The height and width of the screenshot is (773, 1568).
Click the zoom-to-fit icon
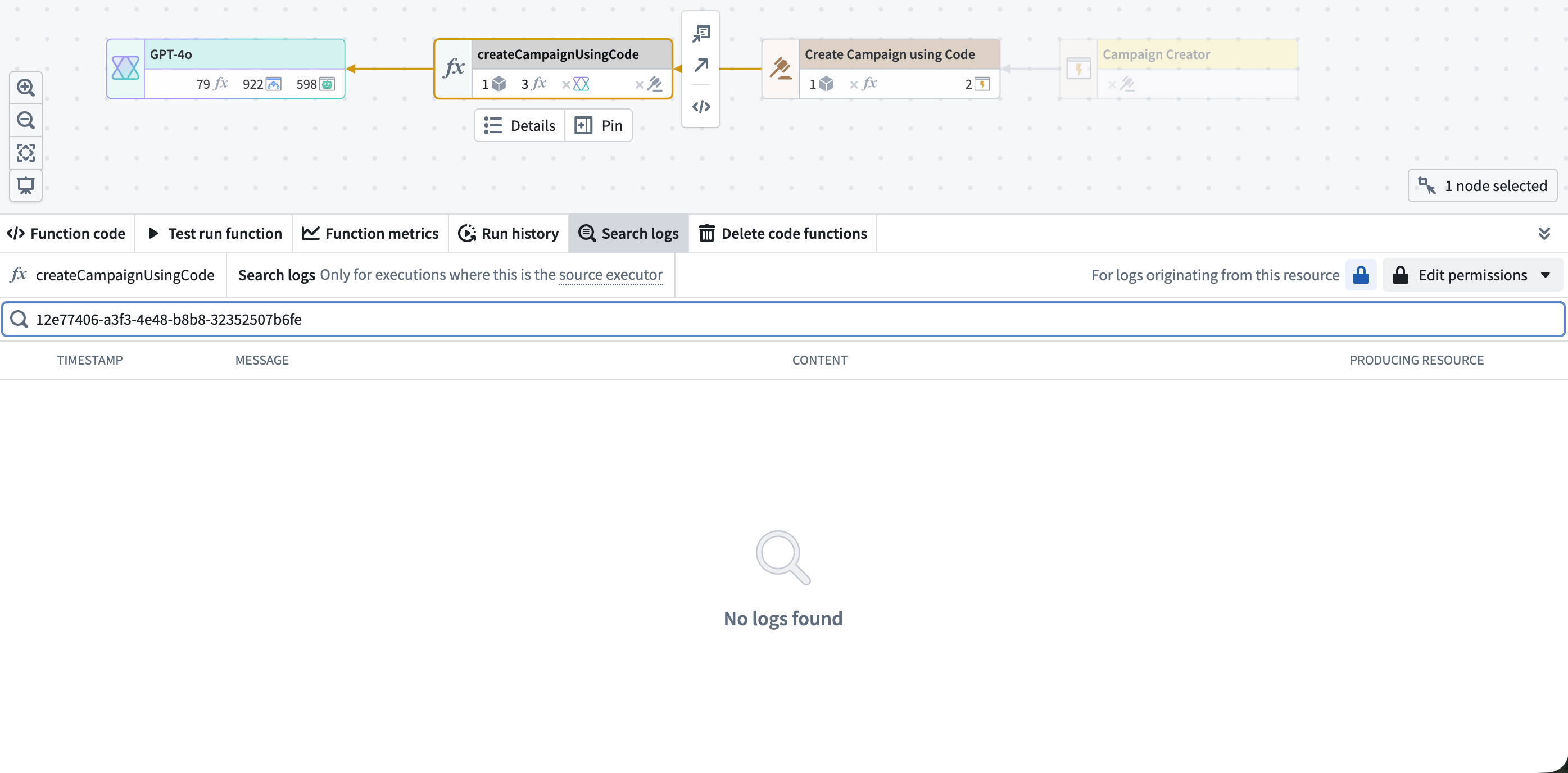[x=25, y=153]
